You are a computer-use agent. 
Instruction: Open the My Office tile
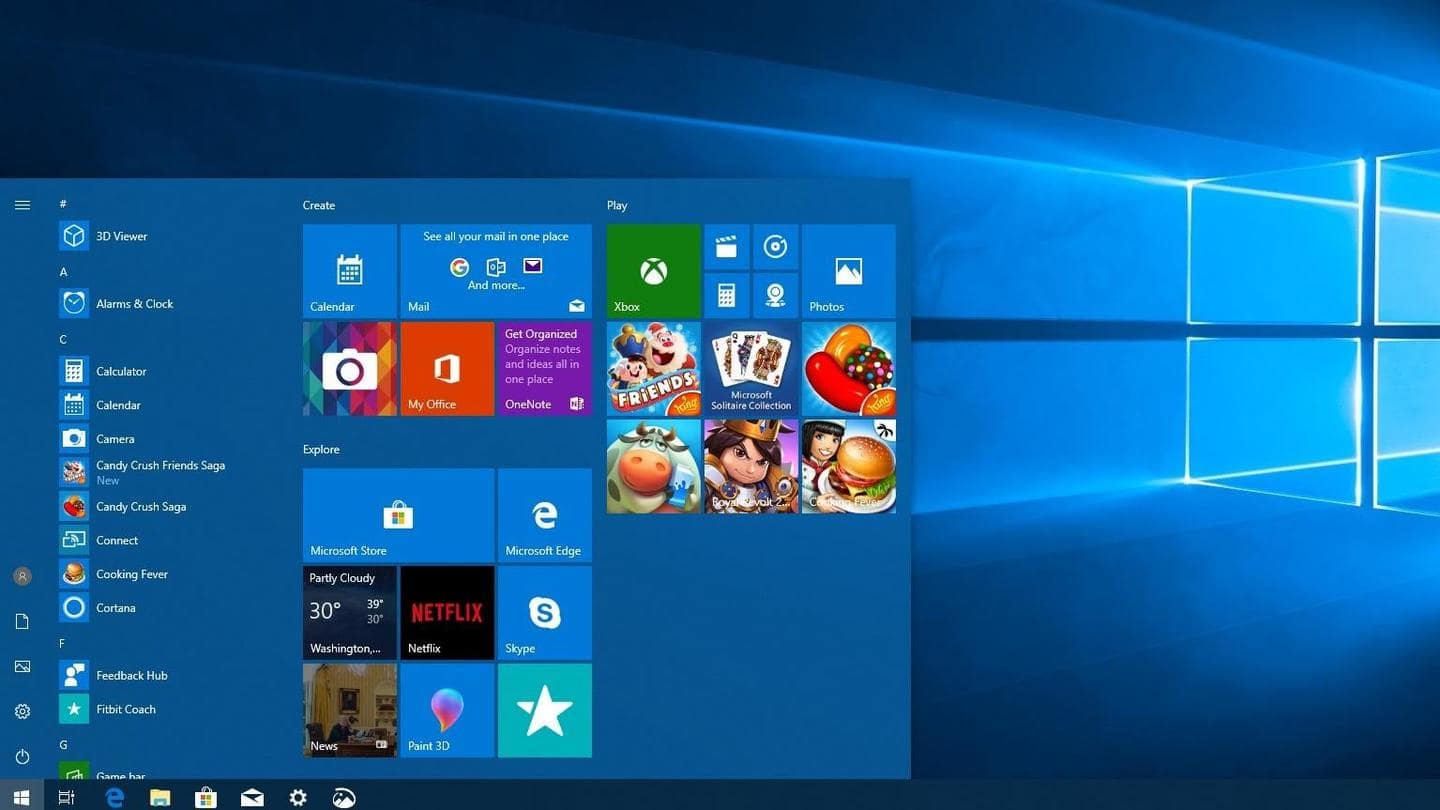point(447,369)
